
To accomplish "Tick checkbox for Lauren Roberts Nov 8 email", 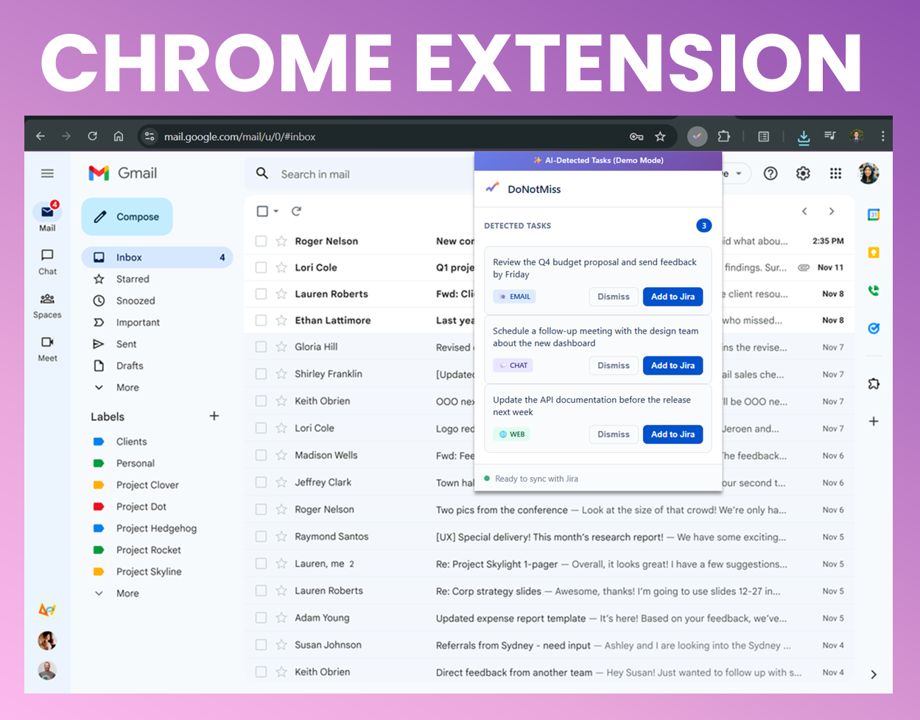I will [x=261, y=294].
